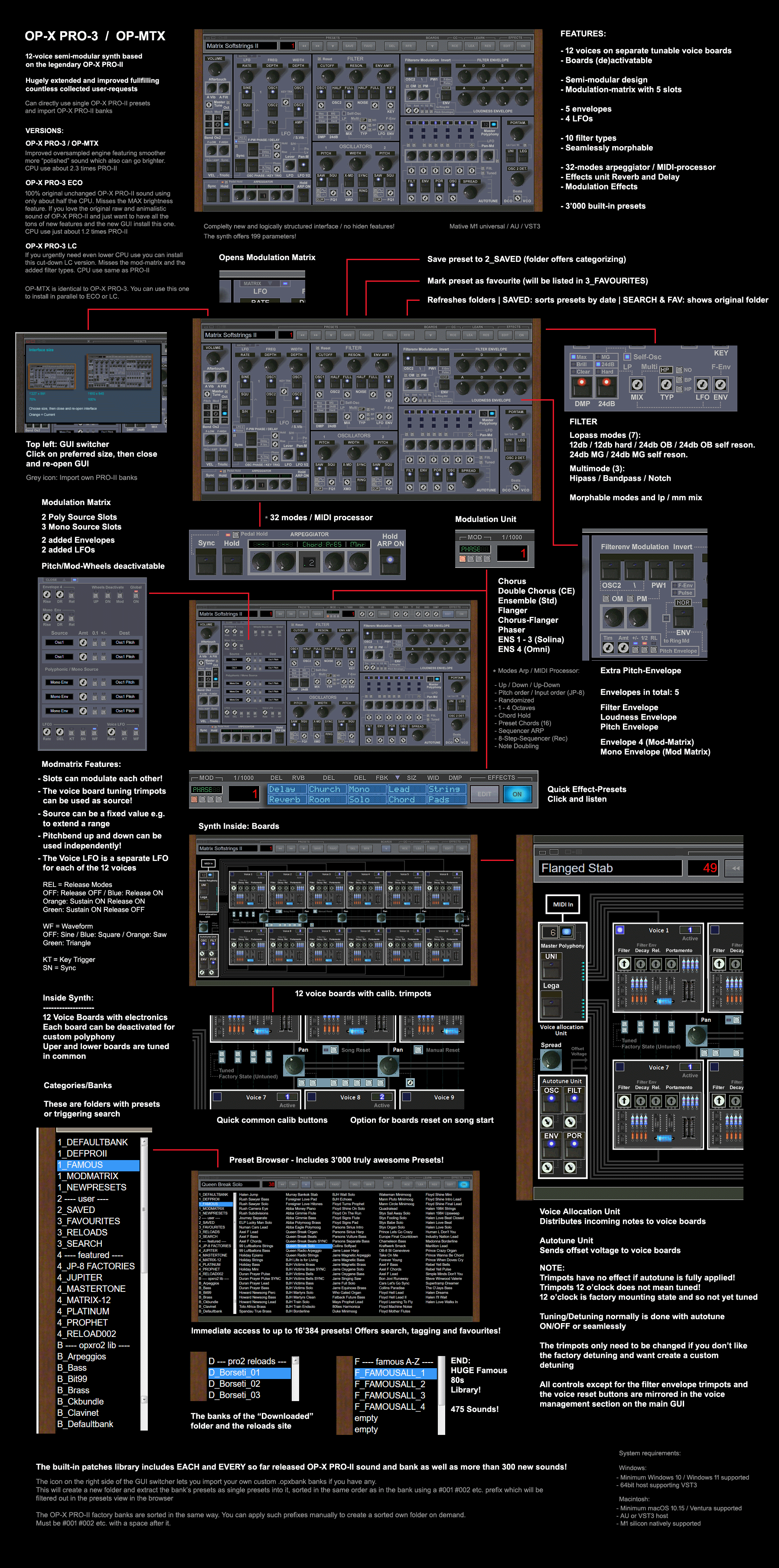Click the Solo quick effect preset
779x1568 pixels.
coord(367,799)
